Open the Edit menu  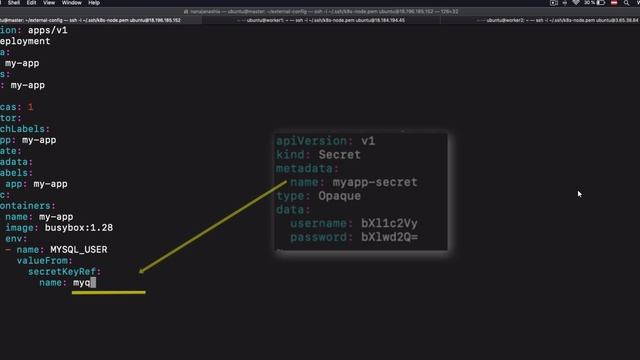point(31,3)
